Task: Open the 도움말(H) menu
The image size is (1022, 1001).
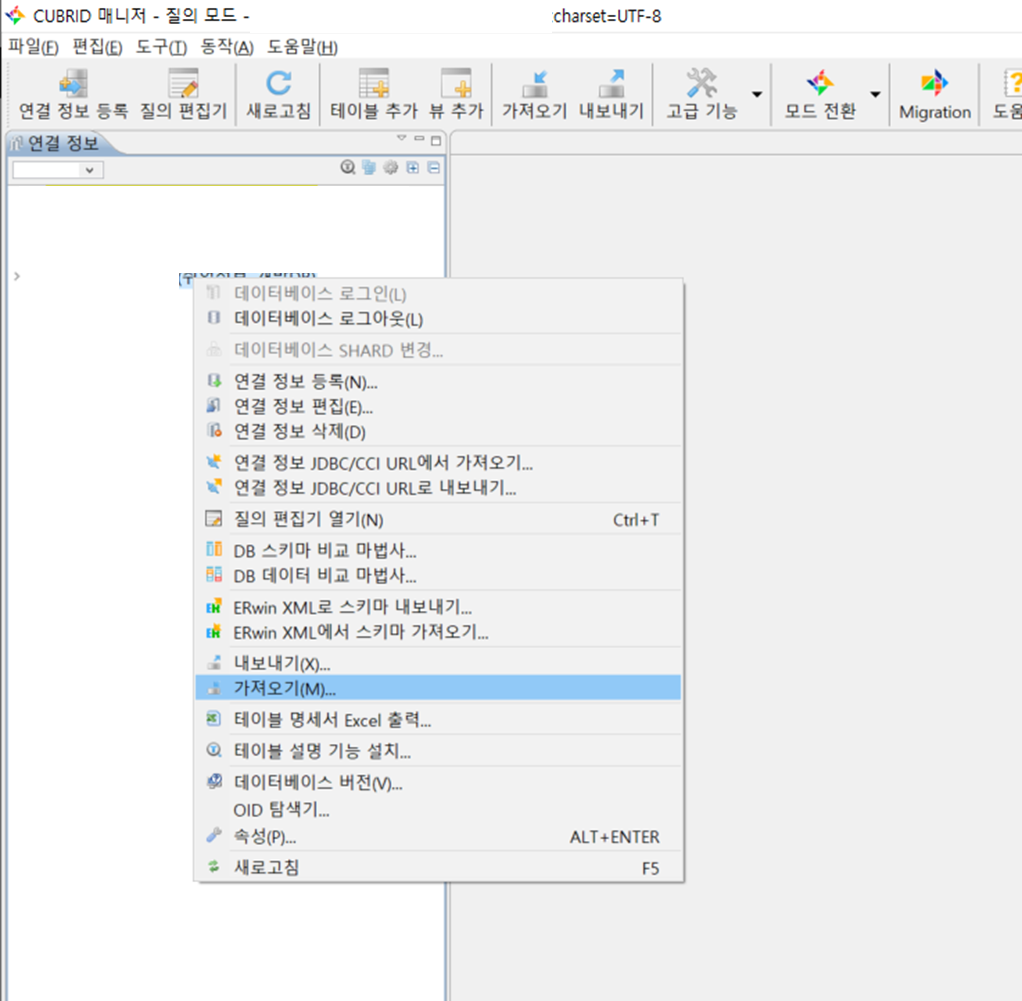Action: (302, 47)
